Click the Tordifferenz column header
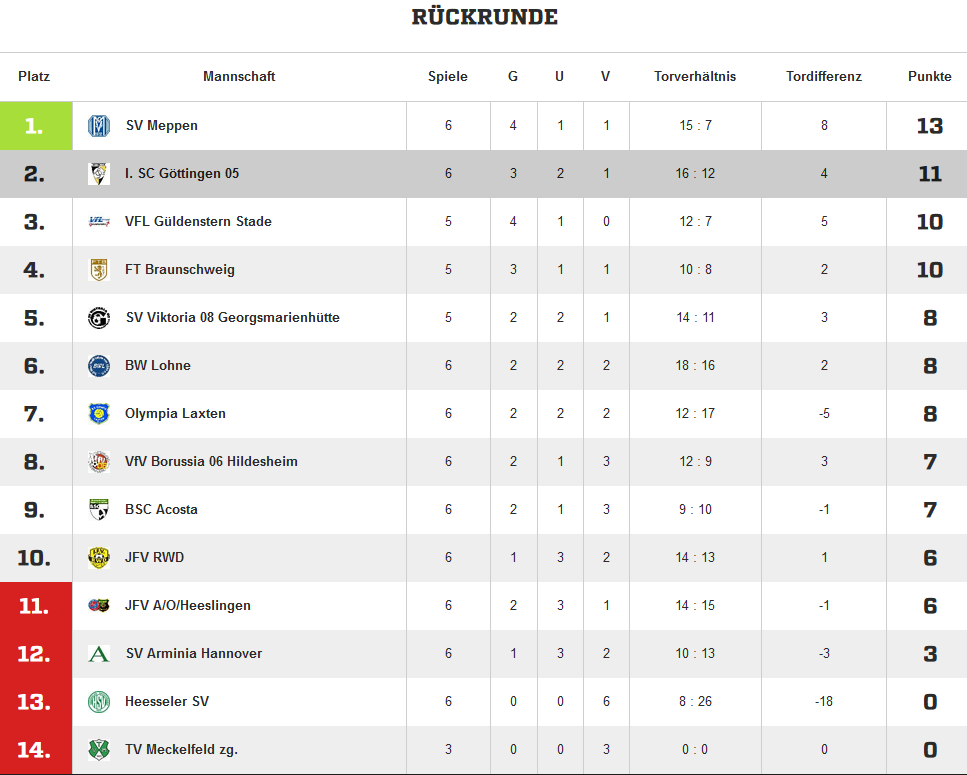Image resolution: width=967 pixels, height=775 pixels. [823, 77]
